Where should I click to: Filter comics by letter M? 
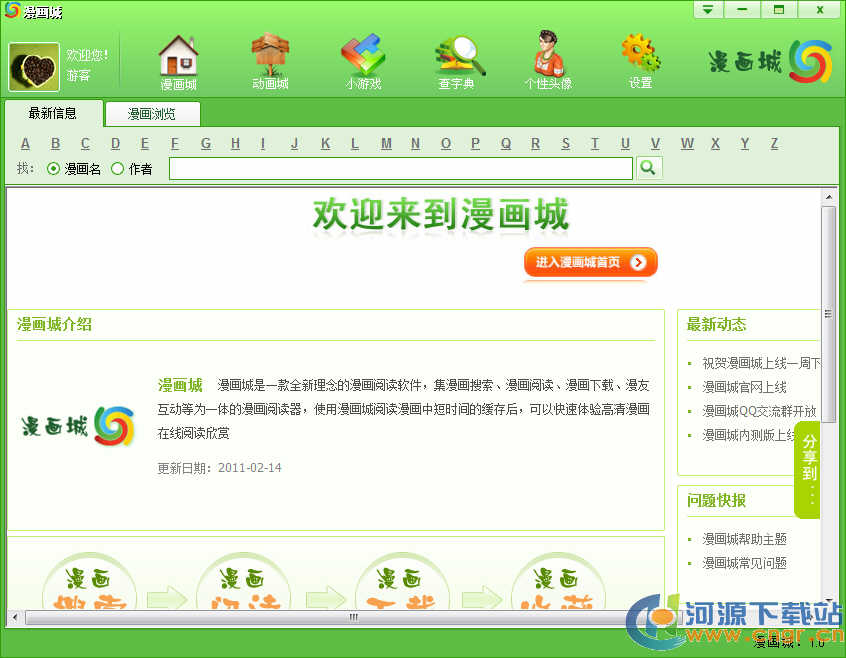[386, 143]
